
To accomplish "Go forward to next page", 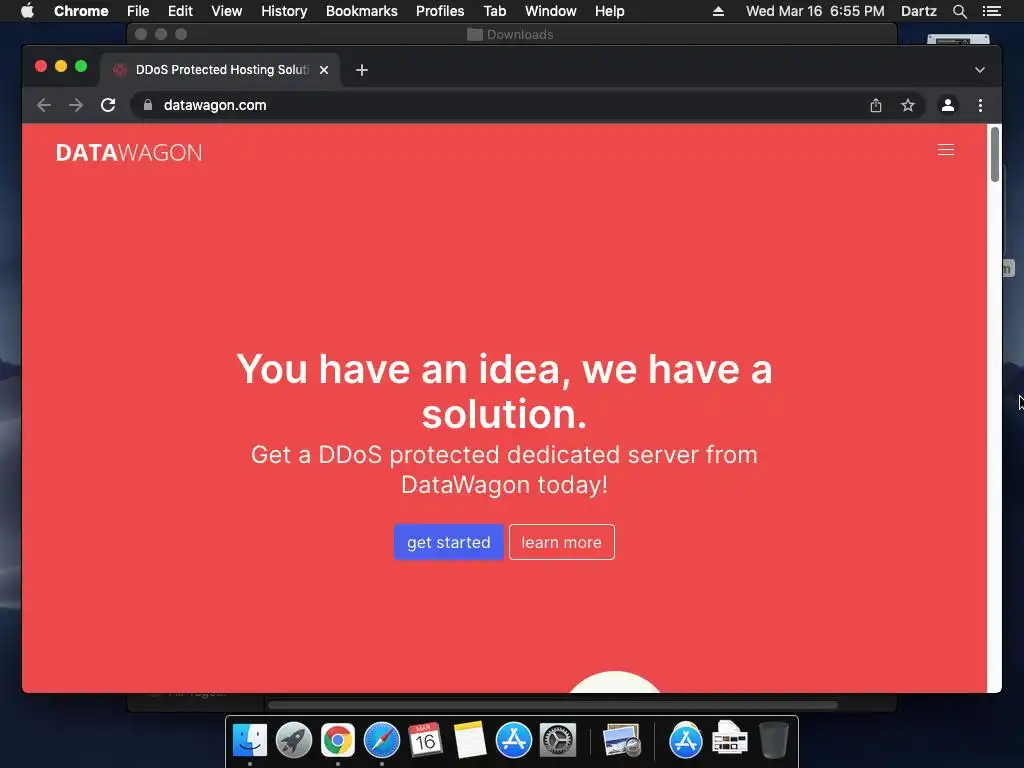I will click(x=76, y=105).
